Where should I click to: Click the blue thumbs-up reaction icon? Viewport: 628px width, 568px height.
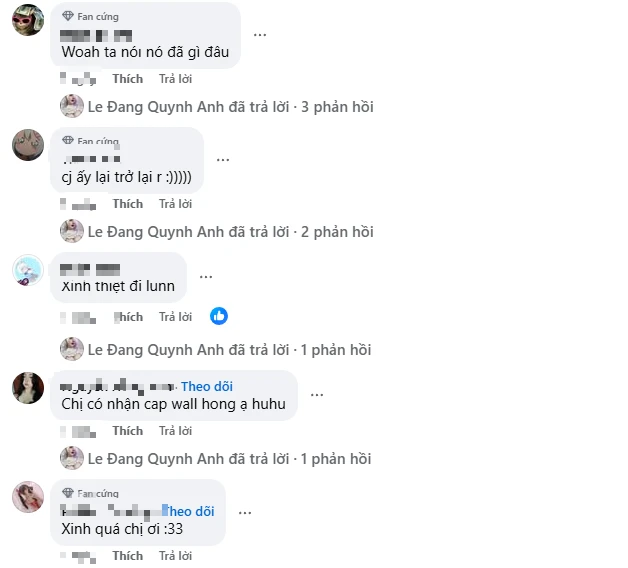click(219, 316)
